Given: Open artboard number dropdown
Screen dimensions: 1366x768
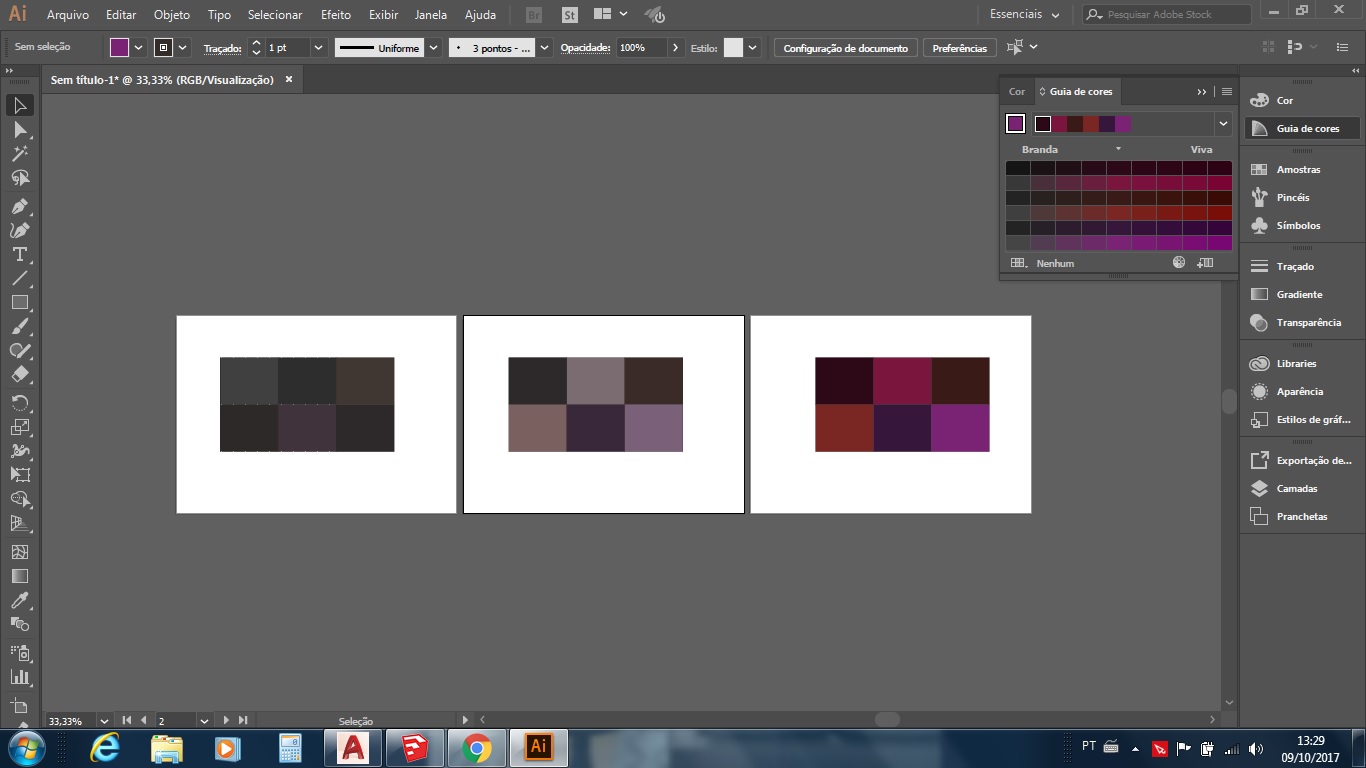Looking at the screenshot, I should 204,720.
